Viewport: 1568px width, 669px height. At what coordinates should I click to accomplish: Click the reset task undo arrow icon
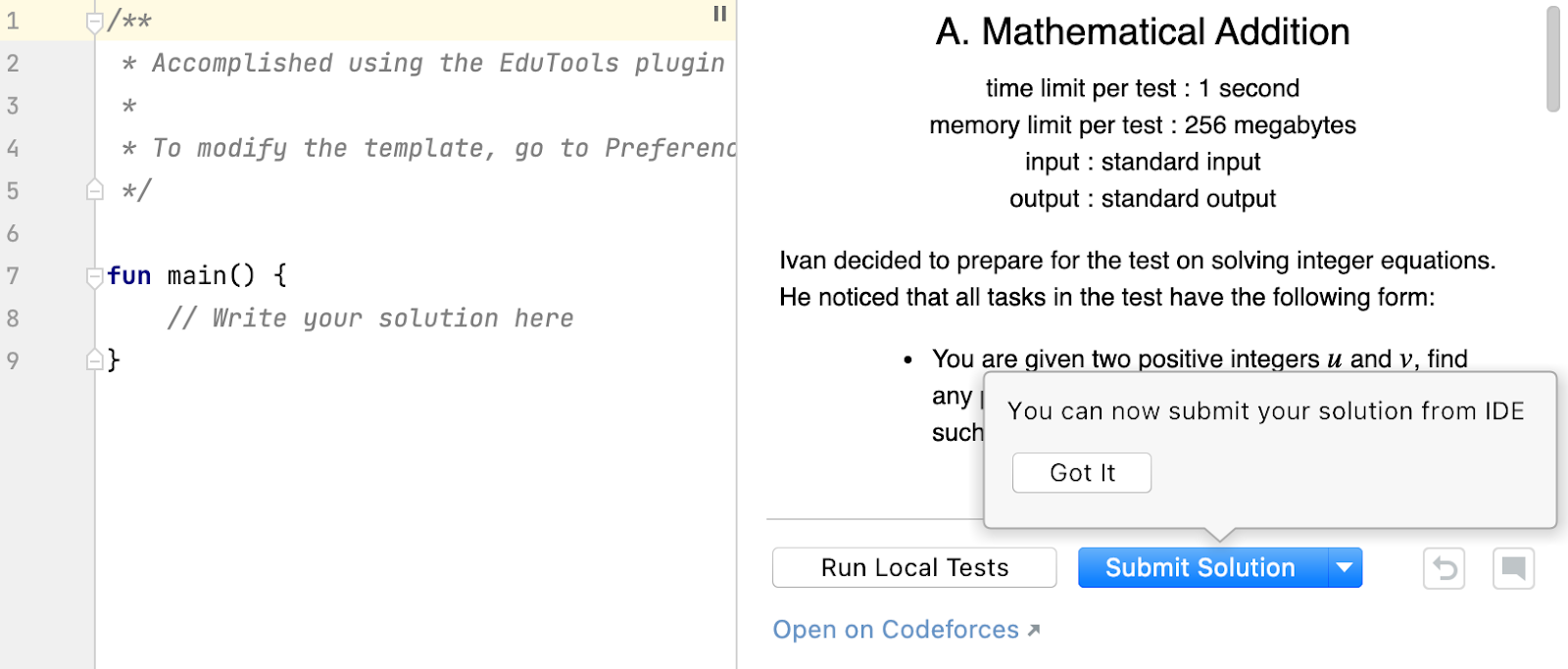(x=1444, y=568)
